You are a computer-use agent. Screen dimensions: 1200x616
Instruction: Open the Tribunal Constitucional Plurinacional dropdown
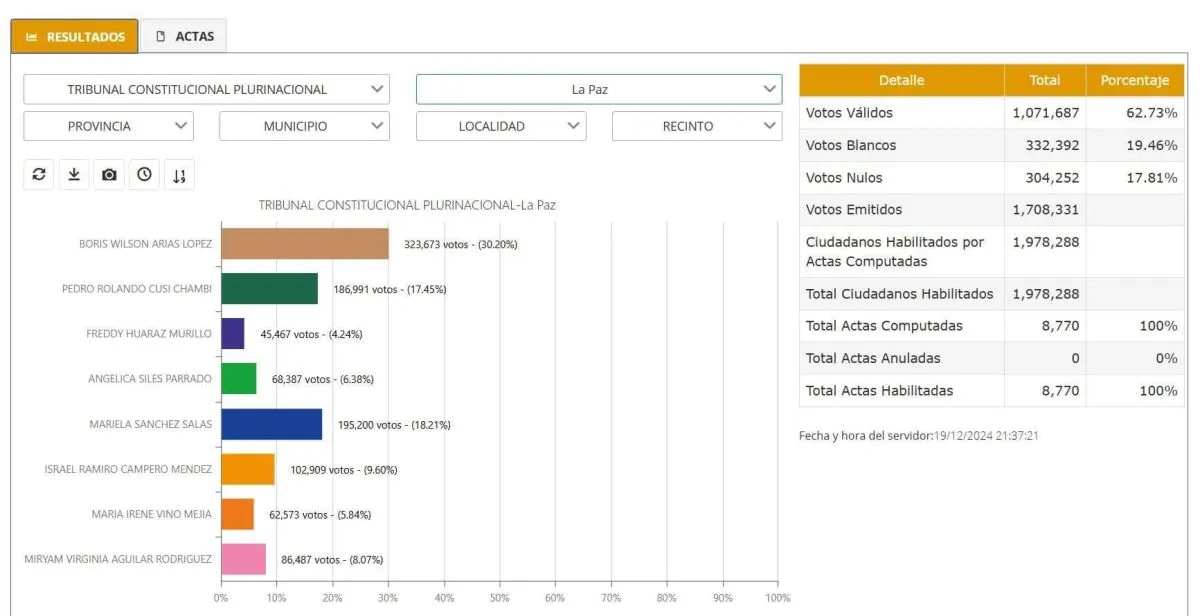[206, 89]
